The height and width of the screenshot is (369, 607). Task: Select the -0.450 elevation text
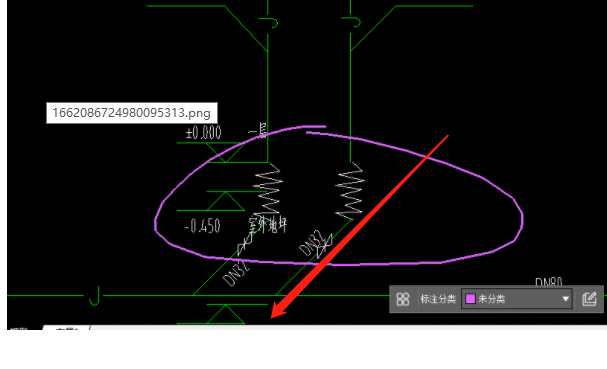pyautogui.click(x=202, y=226)
